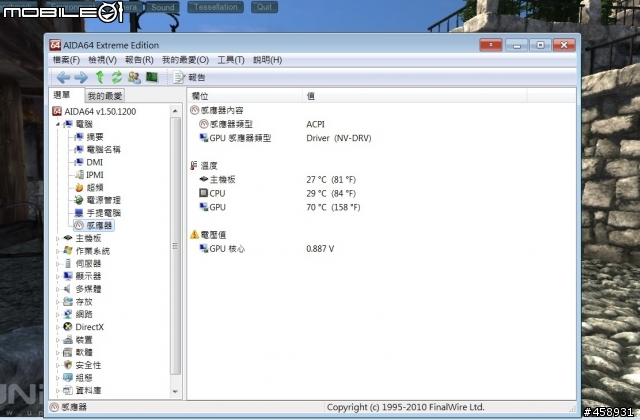
Task: Expand the 網路 tree node
Action: pyautogui.click(x=58, y=314)
